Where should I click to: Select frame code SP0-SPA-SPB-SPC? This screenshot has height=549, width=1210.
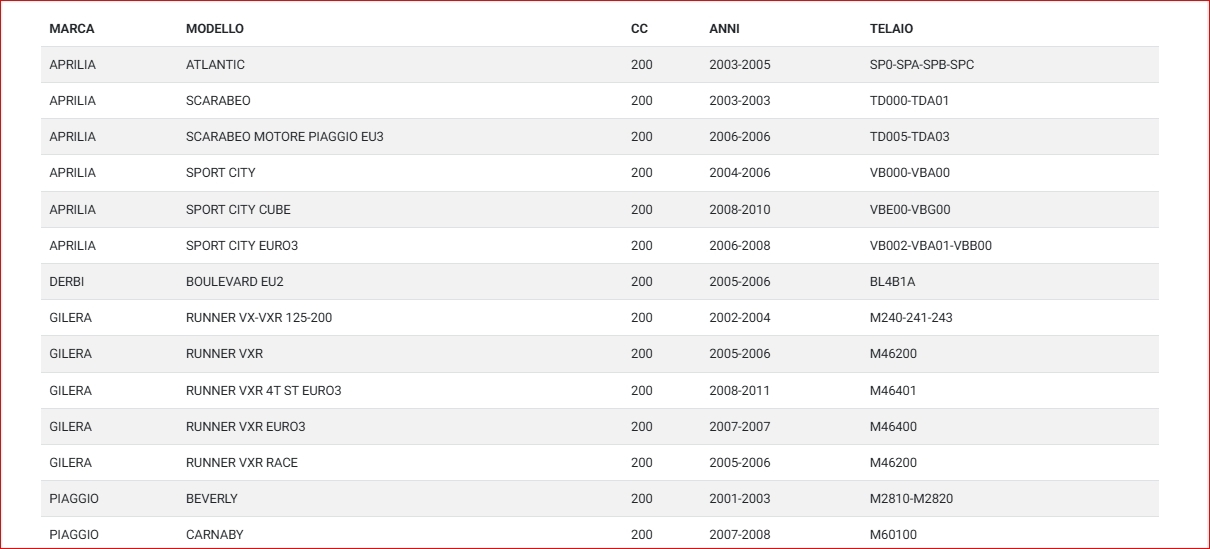click(x=922, y=65)
